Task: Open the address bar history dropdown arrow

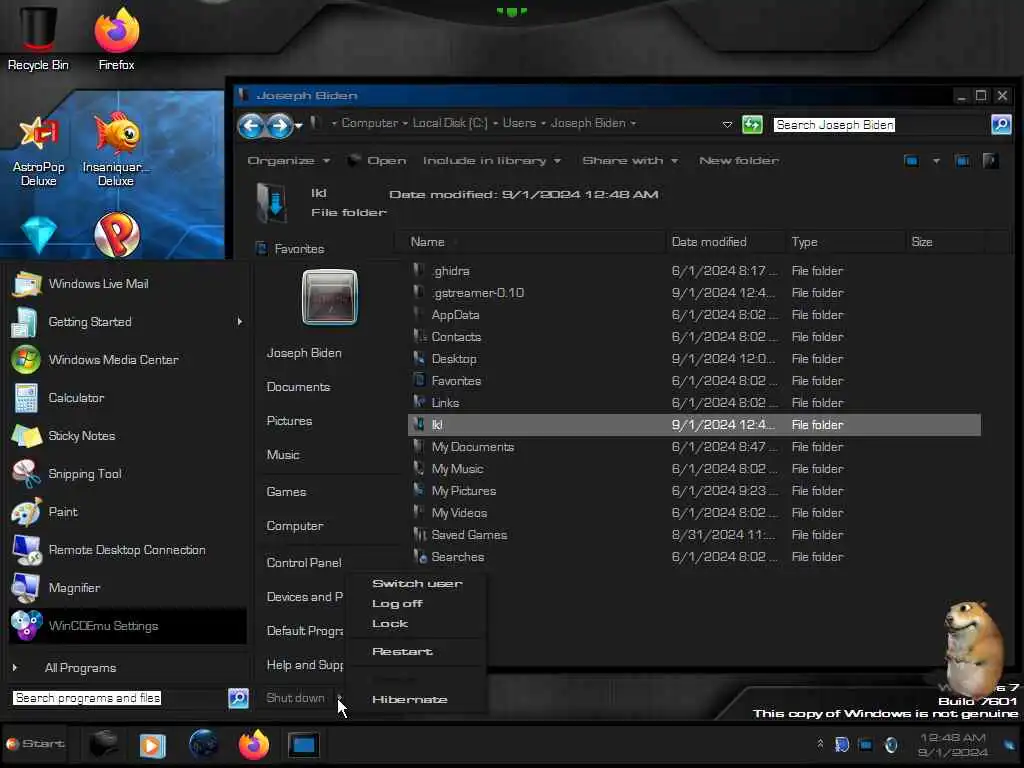Action: (727, 124)
